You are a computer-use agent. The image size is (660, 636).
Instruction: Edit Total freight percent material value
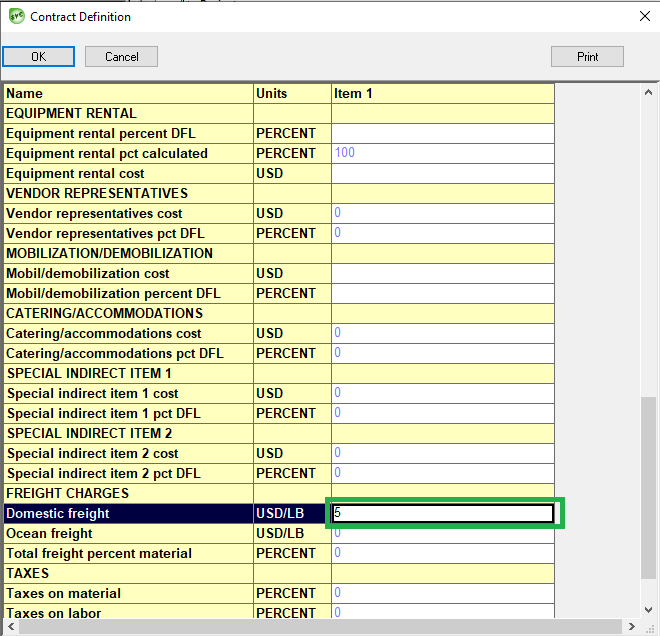point(443,553)
